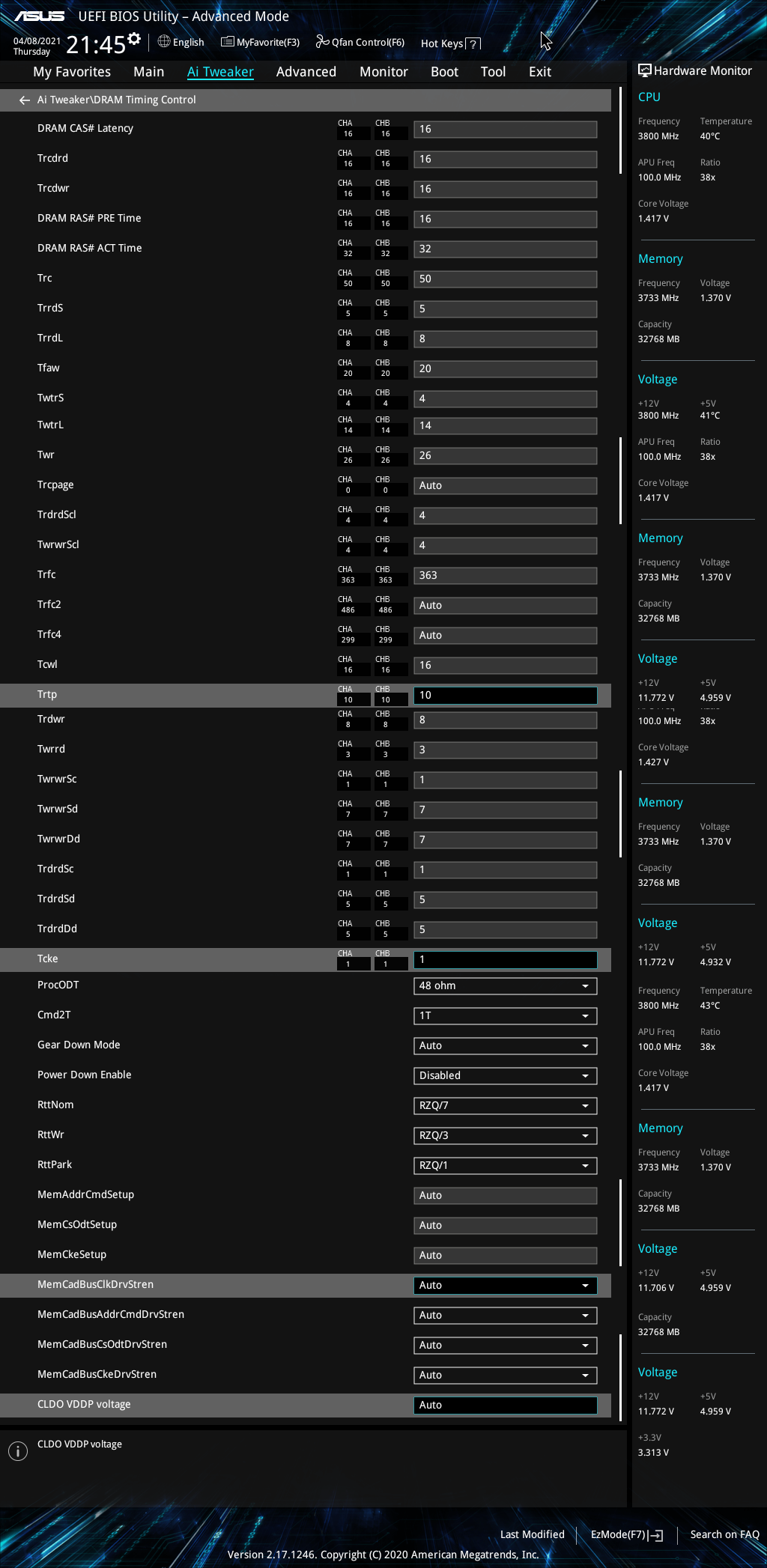This screenshot has height=1568, width=767.
Task: Select the Twr value field
Action: (x=505, y=456)
